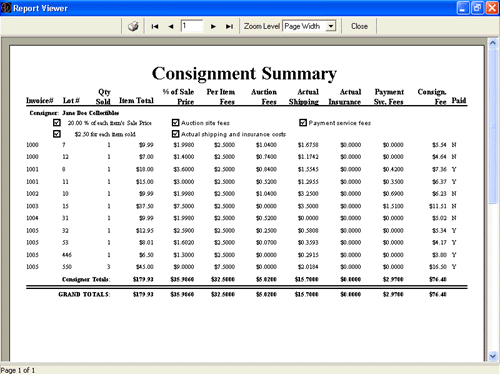Click the Item Total column header
Image resolution: width=500 pixels, height=374 pixels.
pyautogui.click(x=136, y=100)
